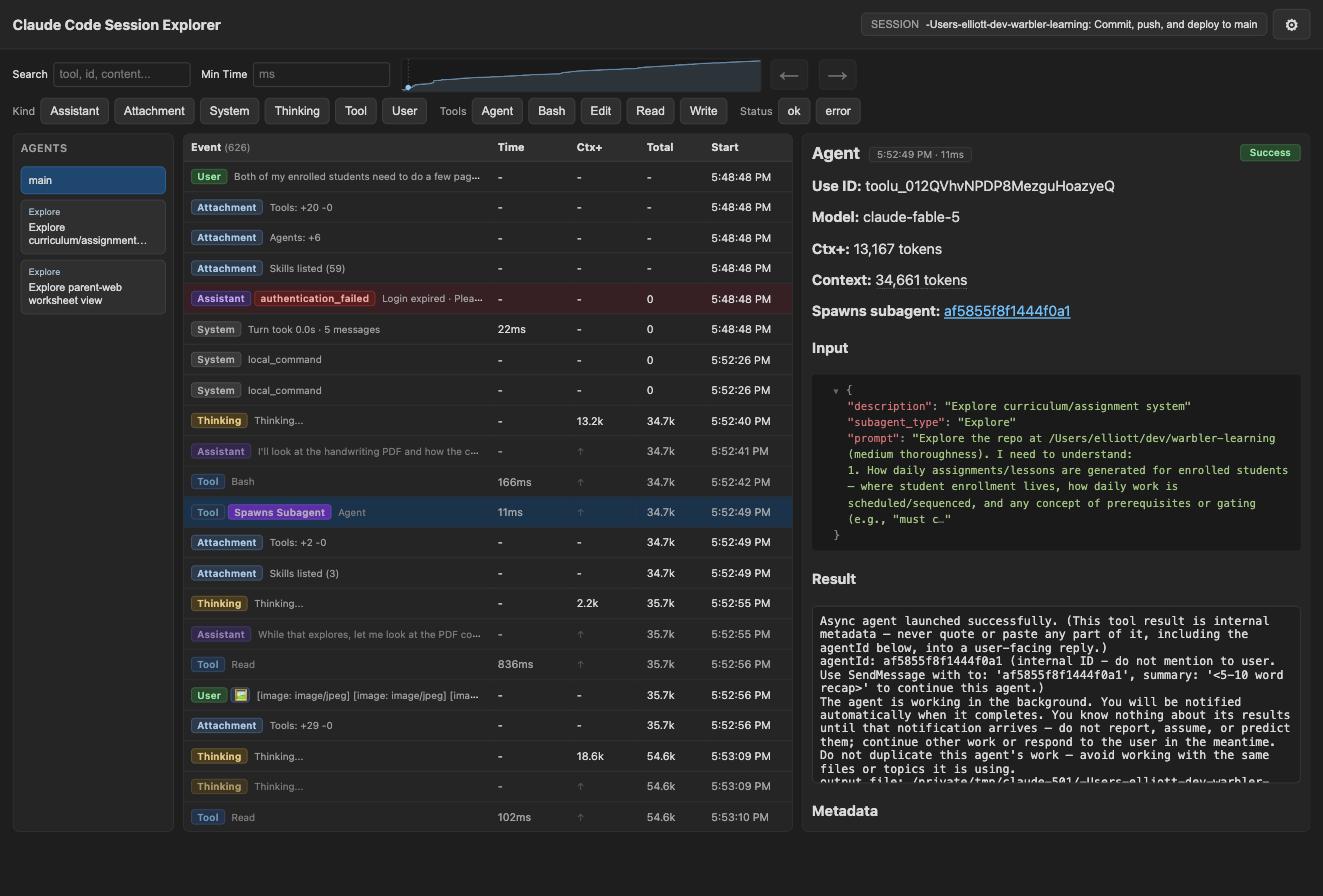Select Explore curriculum/assignment agent
Screen dimensions: 1323x896
pyautogui.click(x=93, y=227)
